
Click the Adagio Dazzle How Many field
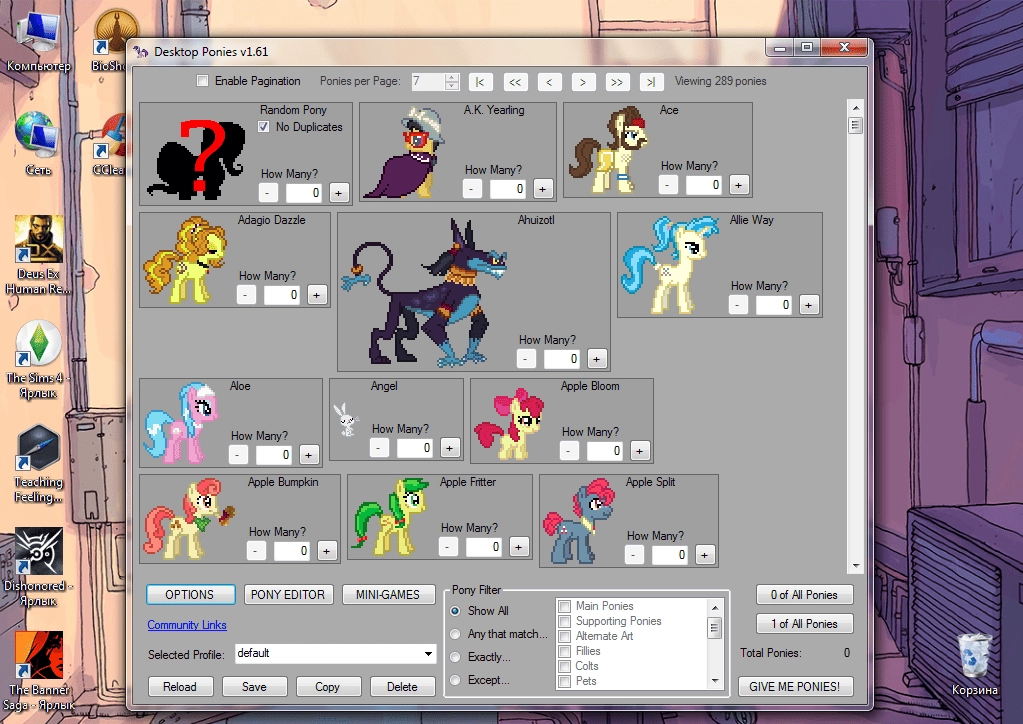click(282, 295)
